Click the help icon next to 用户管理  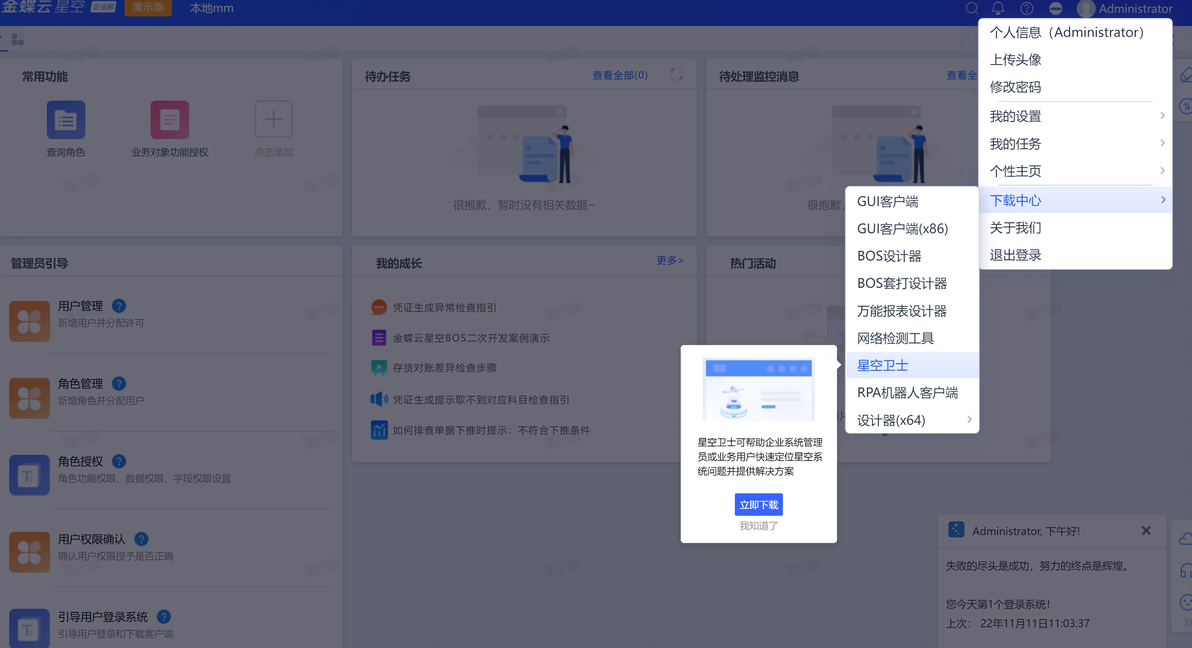(119, 306)
